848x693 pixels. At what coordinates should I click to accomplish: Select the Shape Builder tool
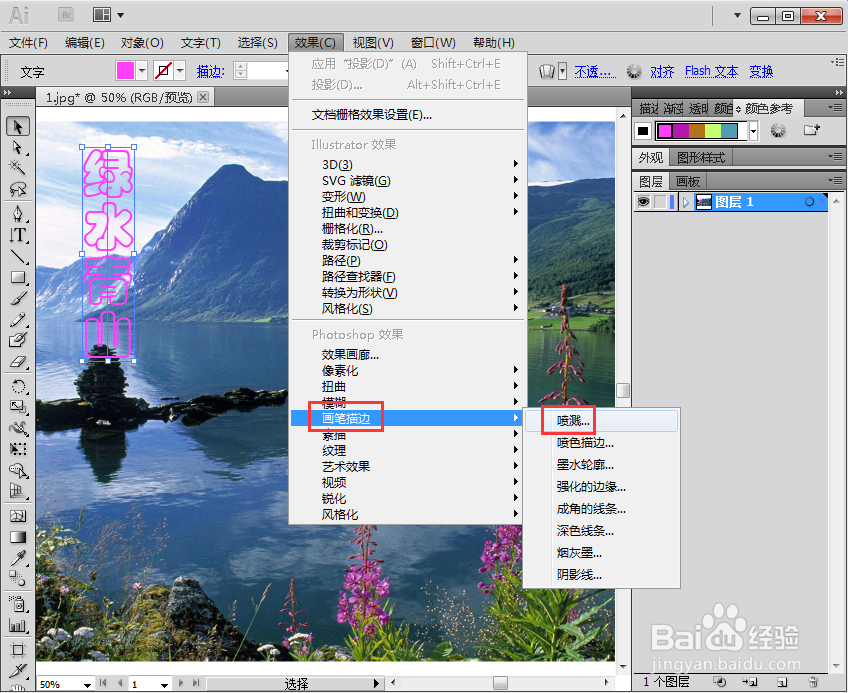pos(18,471)
